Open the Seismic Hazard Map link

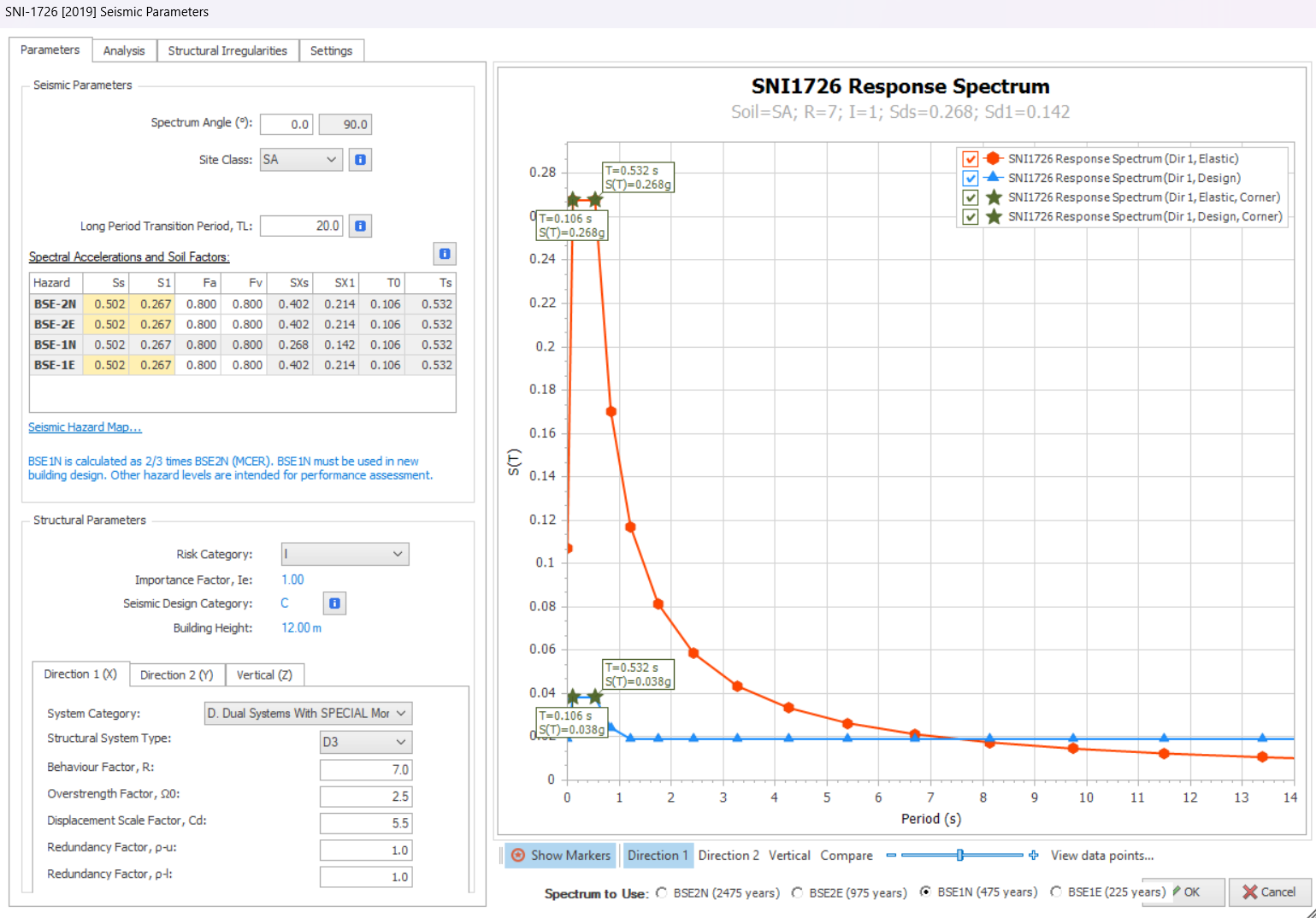tap(85, 427)
